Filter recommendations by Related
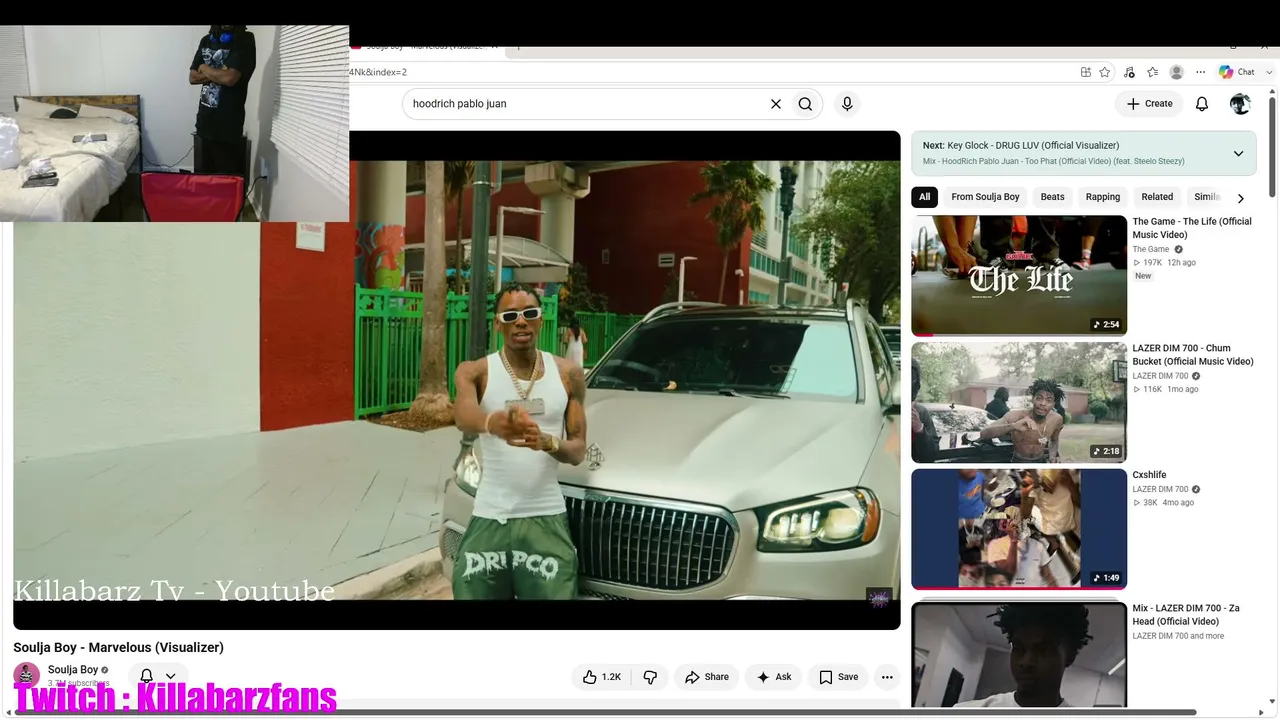 1157,197
